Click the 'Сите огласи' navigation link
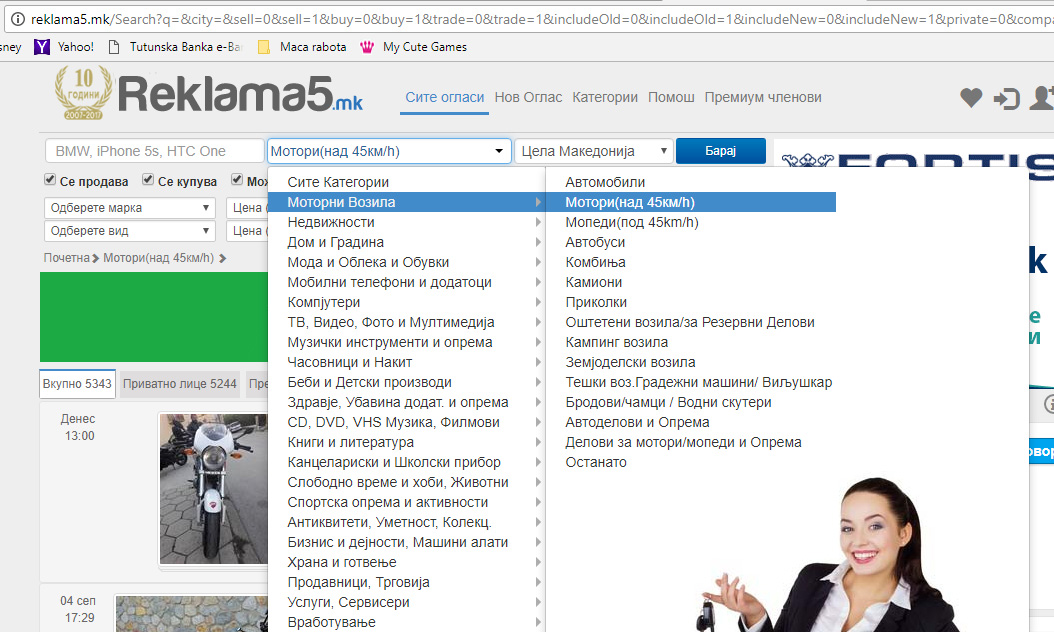 444,97
